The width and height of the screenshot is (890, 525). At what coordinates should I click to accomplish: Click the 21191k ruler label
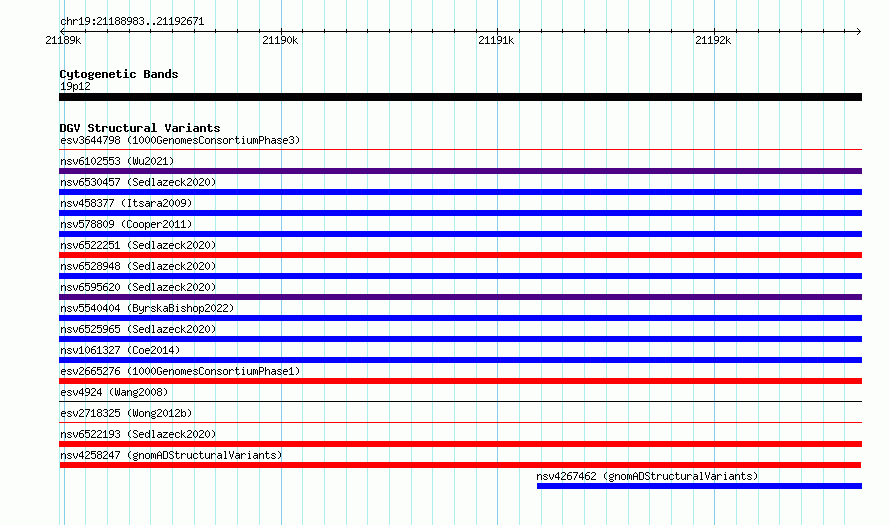tap(496, 40)
